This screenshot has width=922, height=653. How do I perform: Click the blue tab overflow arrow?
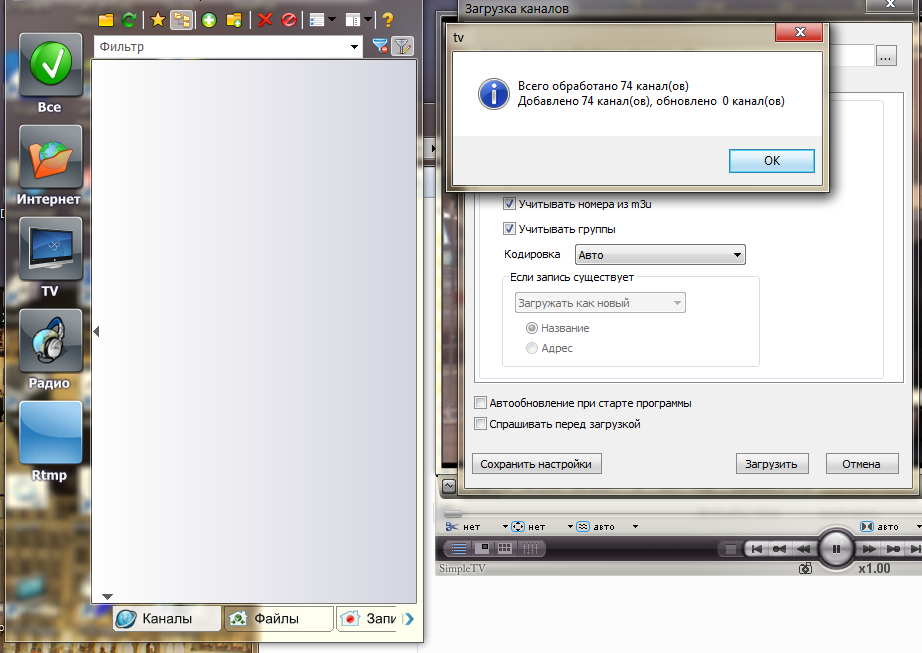409,618
